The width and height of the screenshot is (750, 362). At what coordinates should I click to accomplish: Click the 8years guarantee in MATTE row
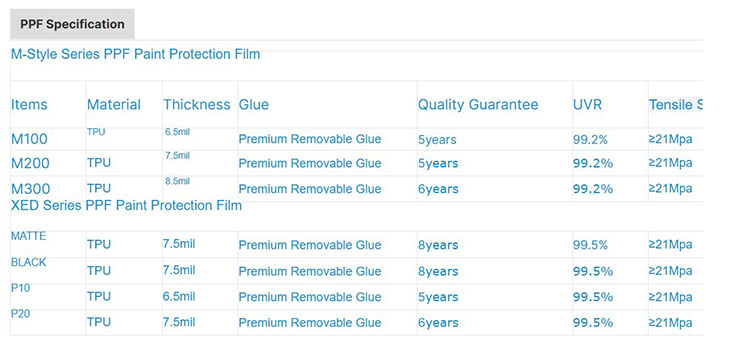[x=438, y=245]
